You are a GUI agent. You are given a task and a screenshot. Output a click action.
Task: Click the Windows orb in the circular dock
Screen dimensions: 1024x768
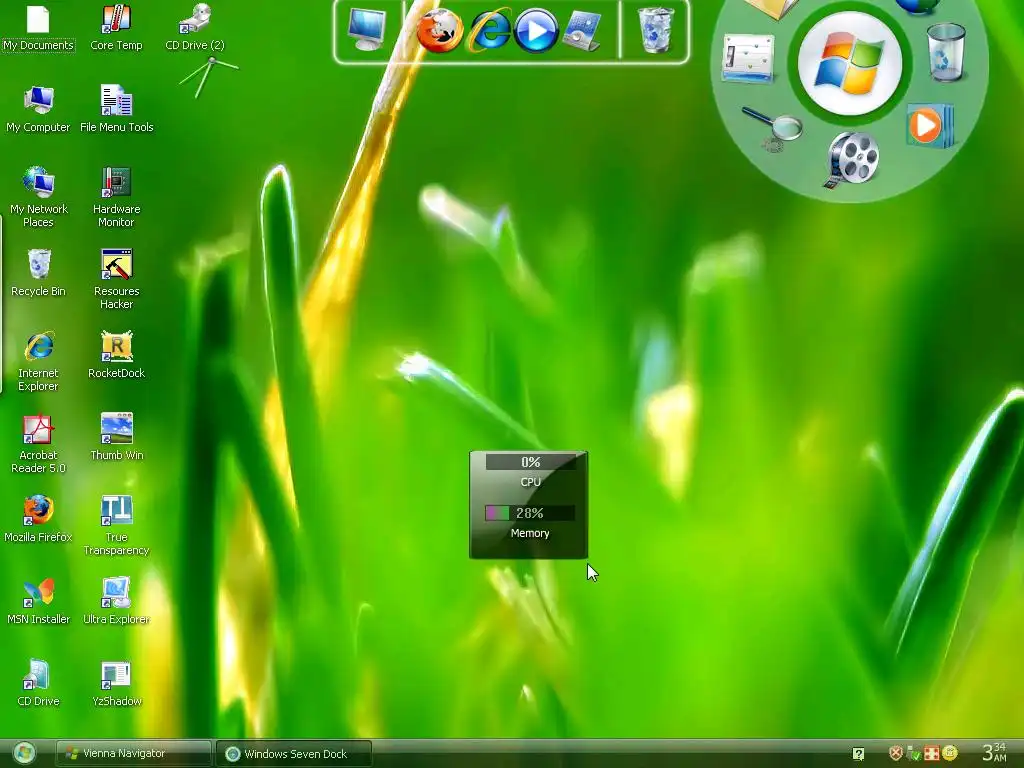coord(850,64)
